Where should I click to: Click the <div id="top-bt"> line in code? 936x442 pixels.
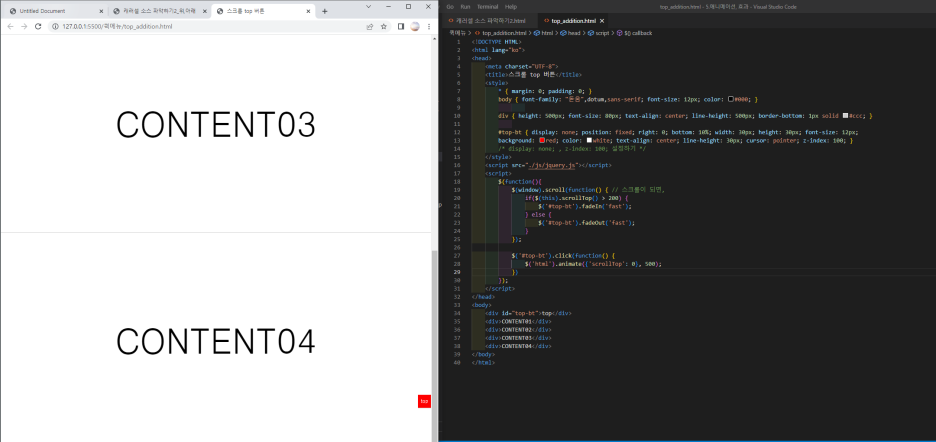coord(529,313)
